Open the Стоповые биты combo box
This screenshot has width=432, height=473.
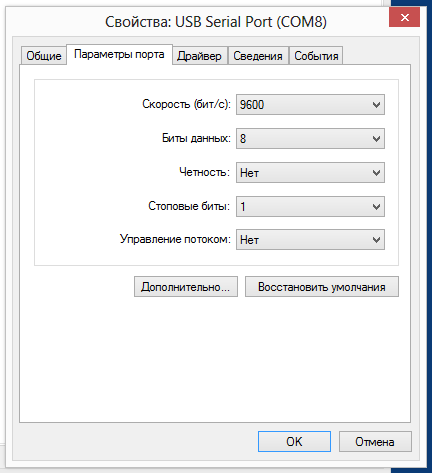pos(310,207)
